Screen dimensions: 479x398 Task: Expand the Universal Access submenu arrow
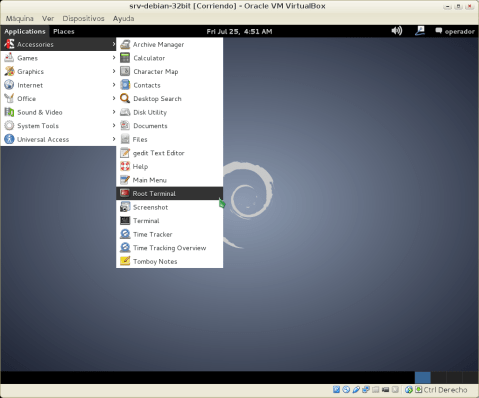coord(114,139)
